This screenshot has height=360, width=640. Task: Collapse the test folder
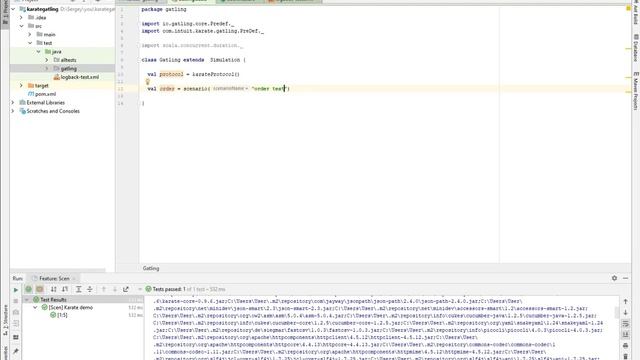click(x=30, y=43)
